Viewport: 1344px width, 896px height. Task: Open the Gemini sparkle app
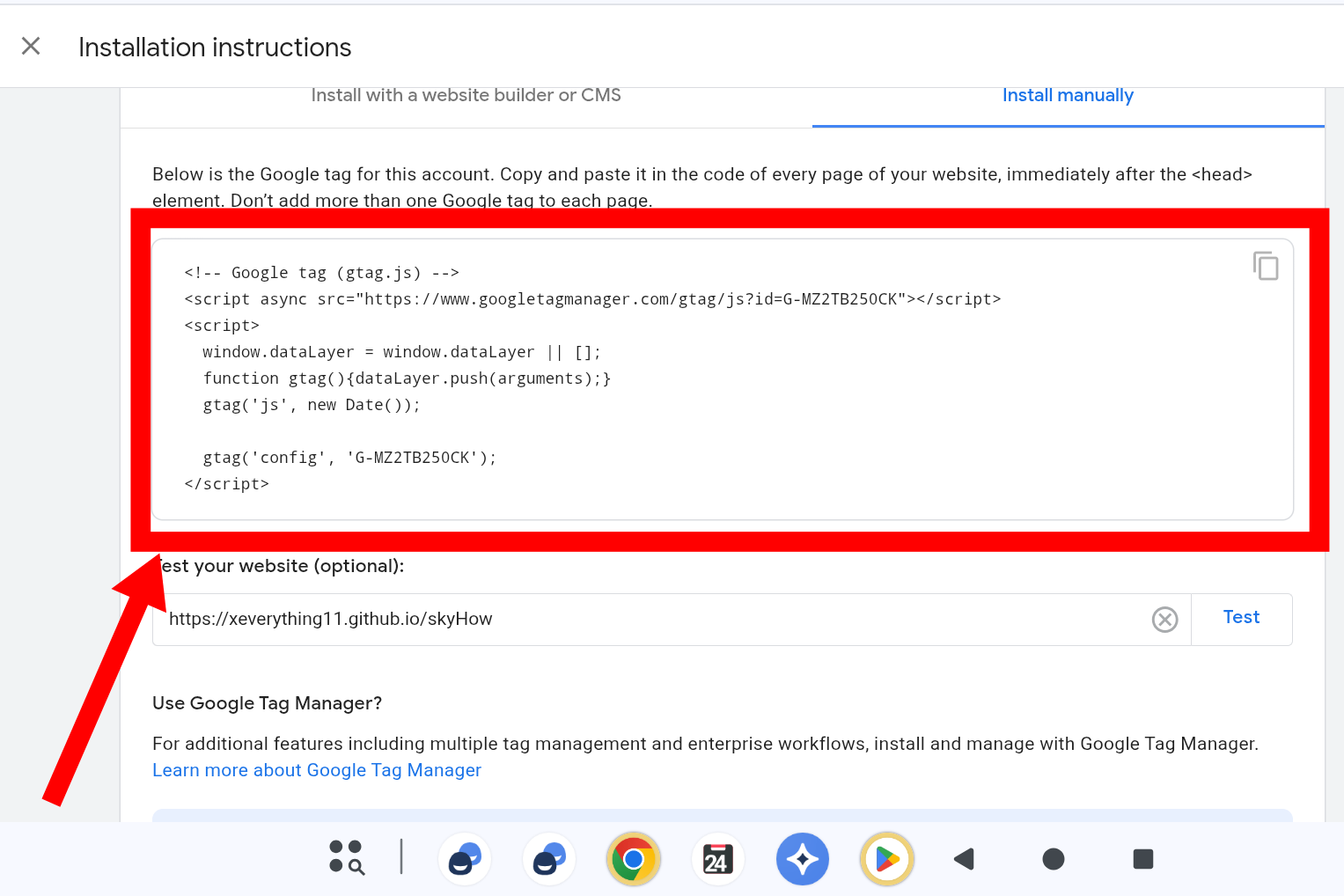(802, 859)
